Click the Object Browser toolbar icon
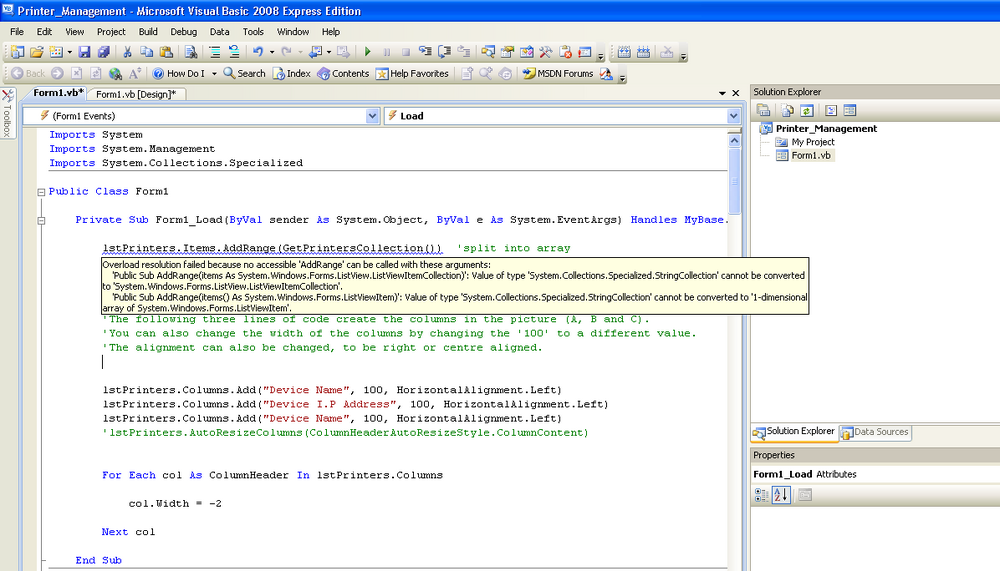1000x571 pixels. (x=526, y=52)
